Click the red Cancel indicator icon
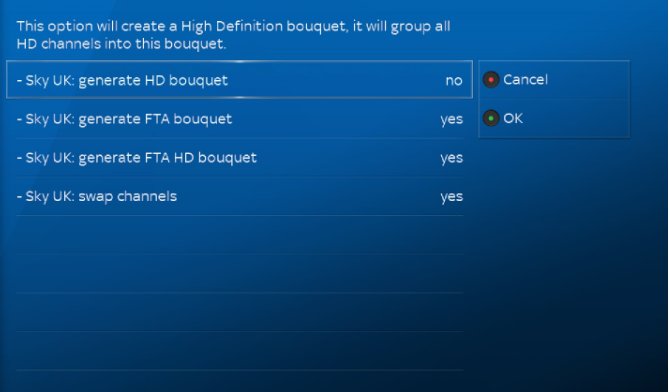Screen dimensions: 670x392 (491, 80)
